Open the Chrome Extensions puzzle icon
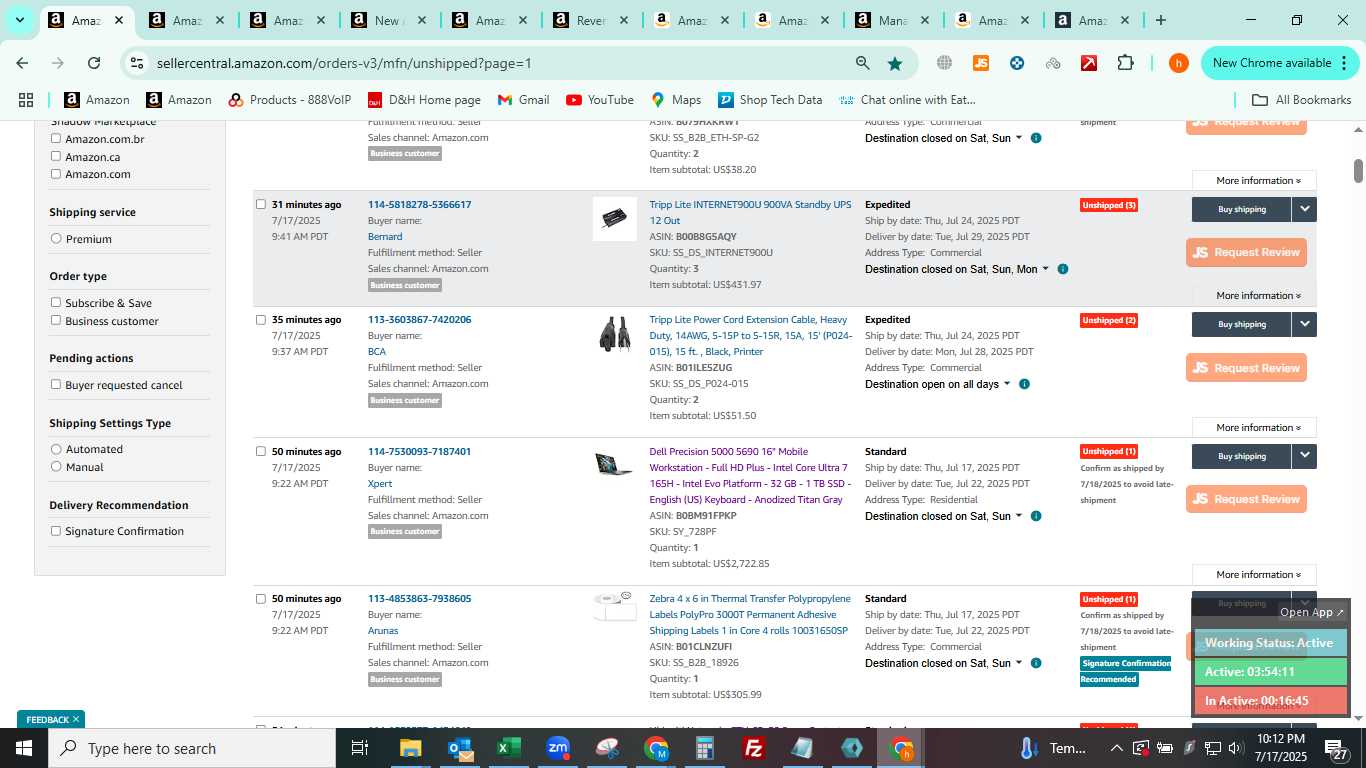1366x768 pixels. (x=1125, y=63)
